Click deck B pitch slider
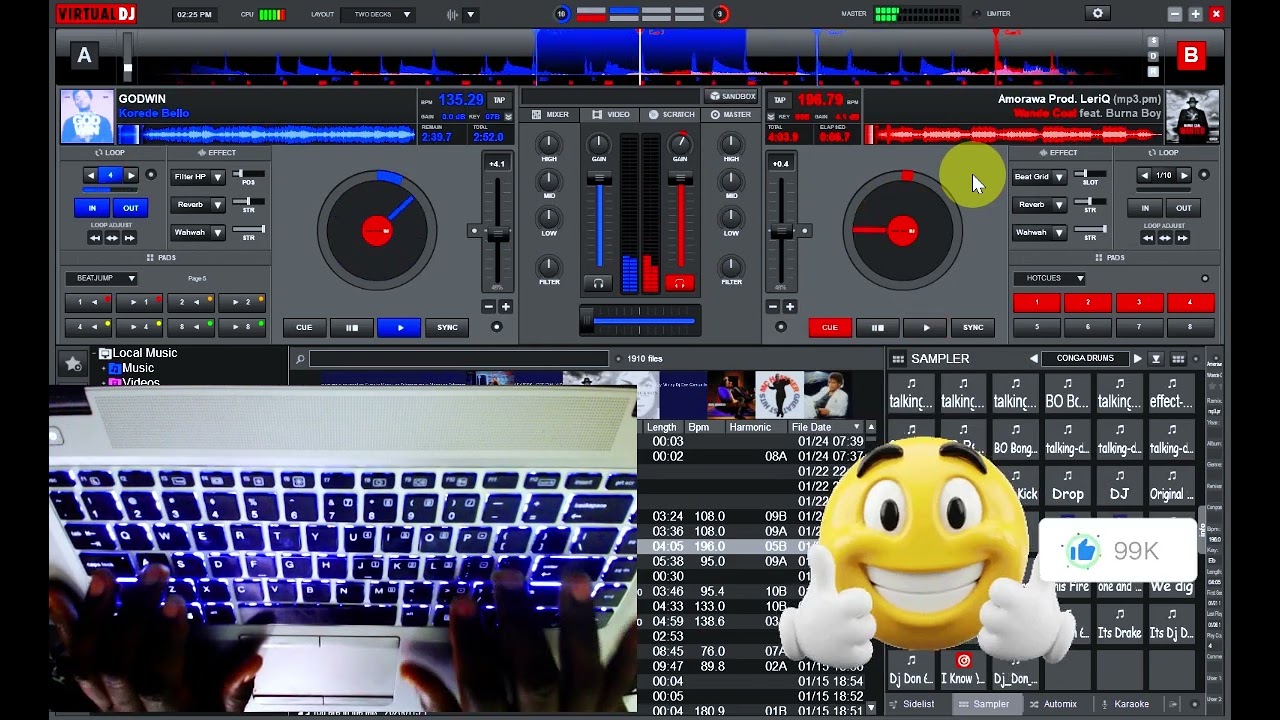1280x720 pixels. (781, 232)
